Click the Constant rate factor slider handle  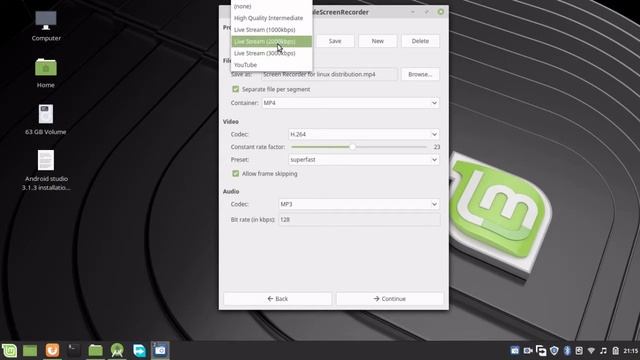tap(352, 147)
